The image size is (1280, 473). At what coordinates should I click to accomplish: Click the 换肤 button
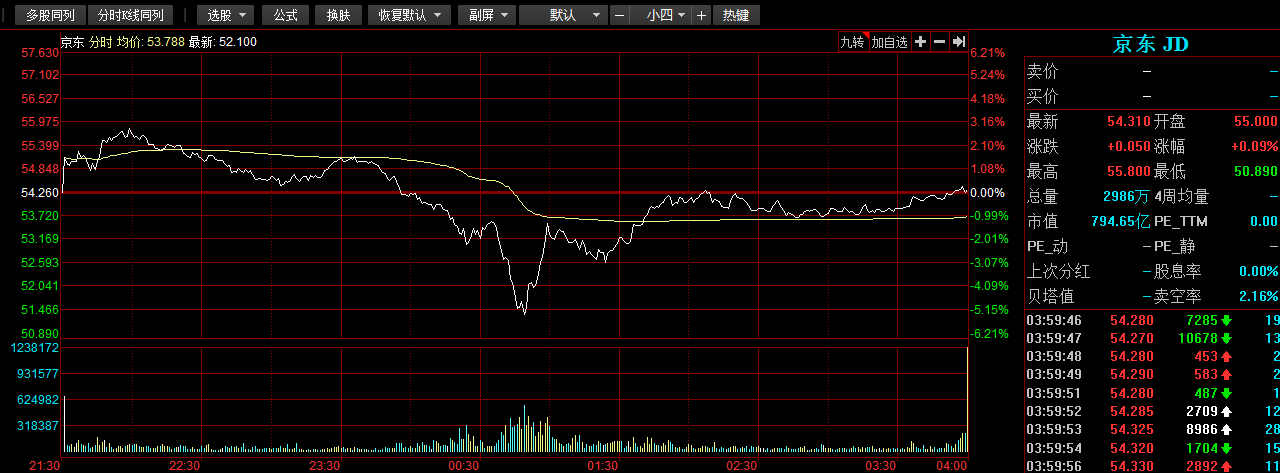tap(339, 15)
